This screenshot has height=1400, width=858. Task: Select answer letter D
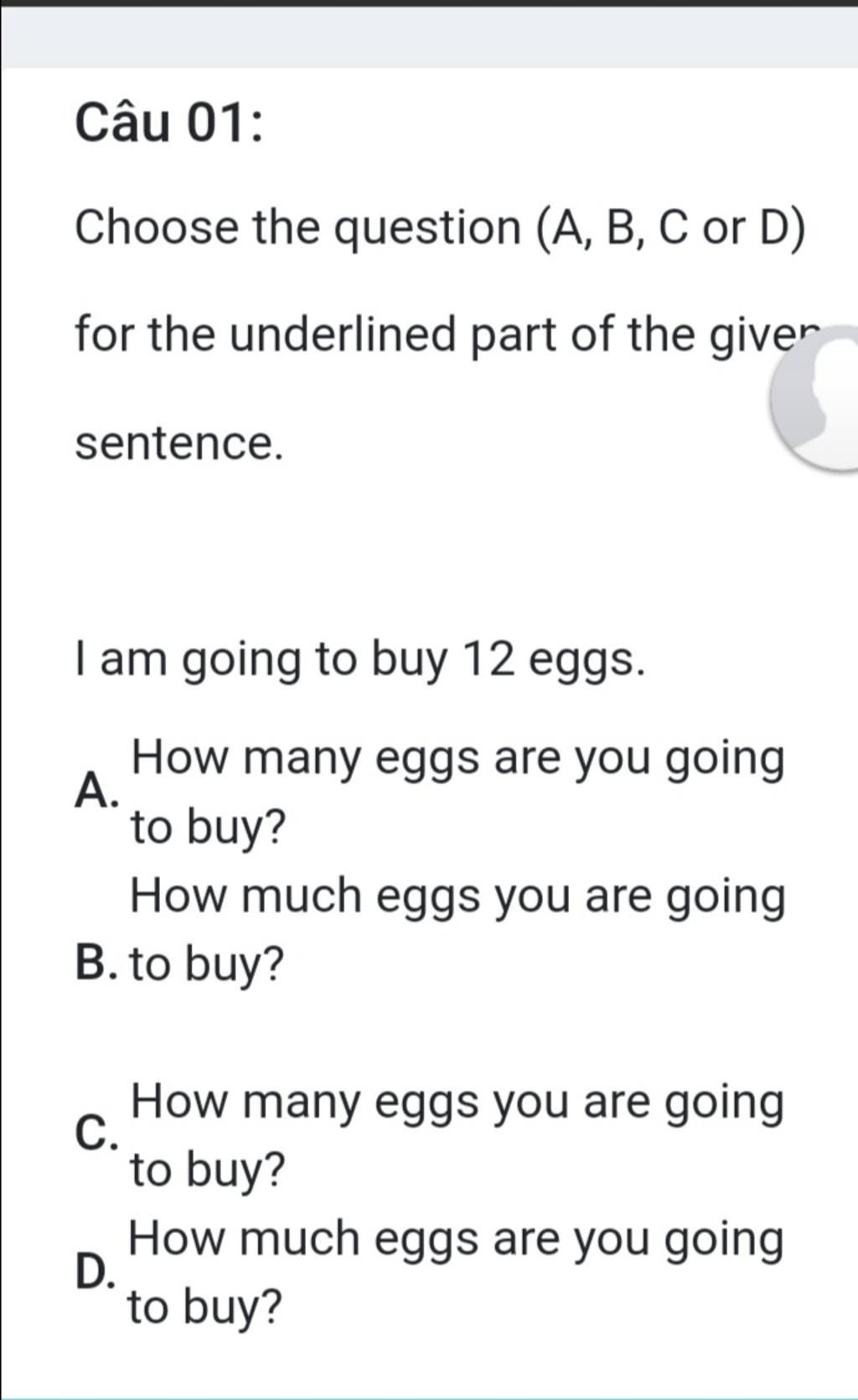pos(94,1273)
